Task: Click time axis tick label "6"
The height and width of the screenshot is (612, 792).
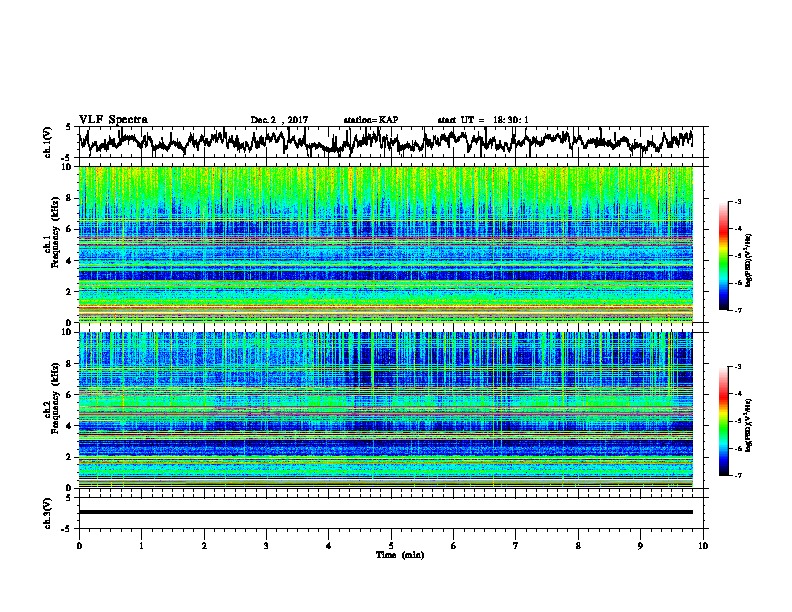Action: tap(454, 546)
